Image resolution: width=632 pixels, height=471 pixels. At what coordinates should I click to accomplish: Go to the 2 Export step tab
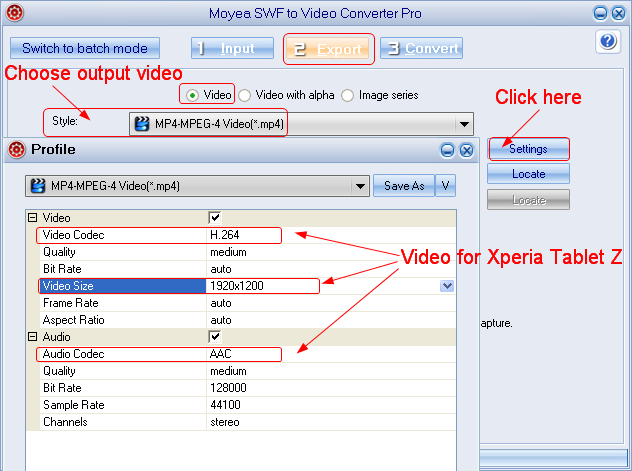click(x=328, y=49)
